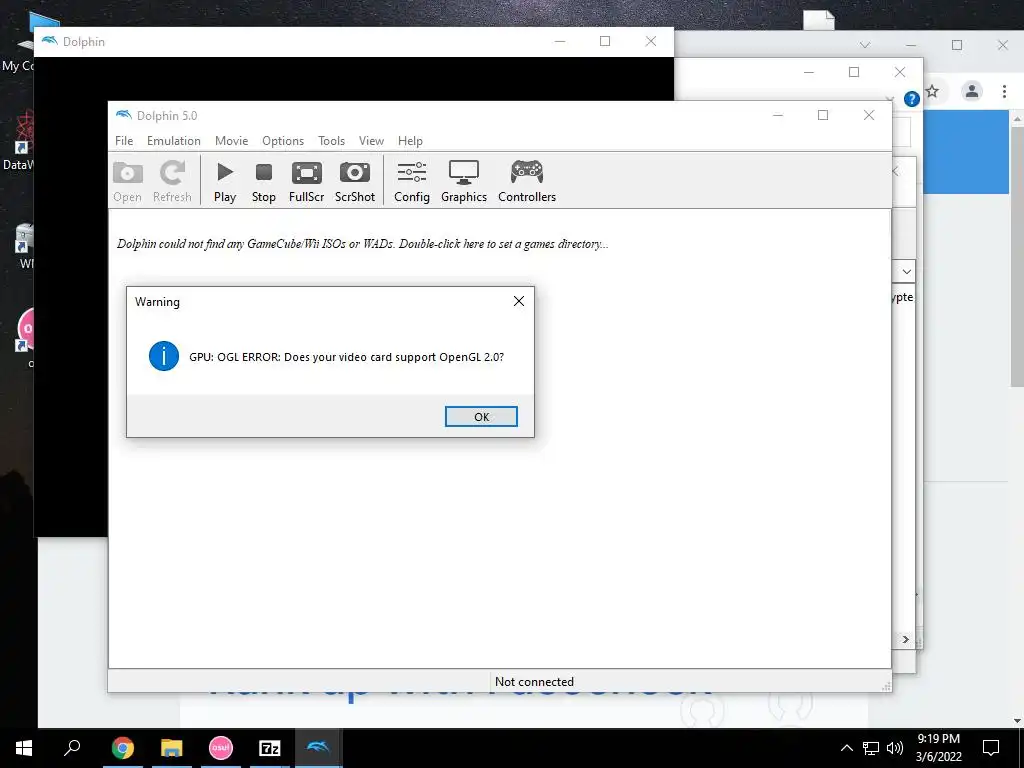Screen dimensions: 1024x768
Task: Open Windows taskbar search
Action: [72, 747]
